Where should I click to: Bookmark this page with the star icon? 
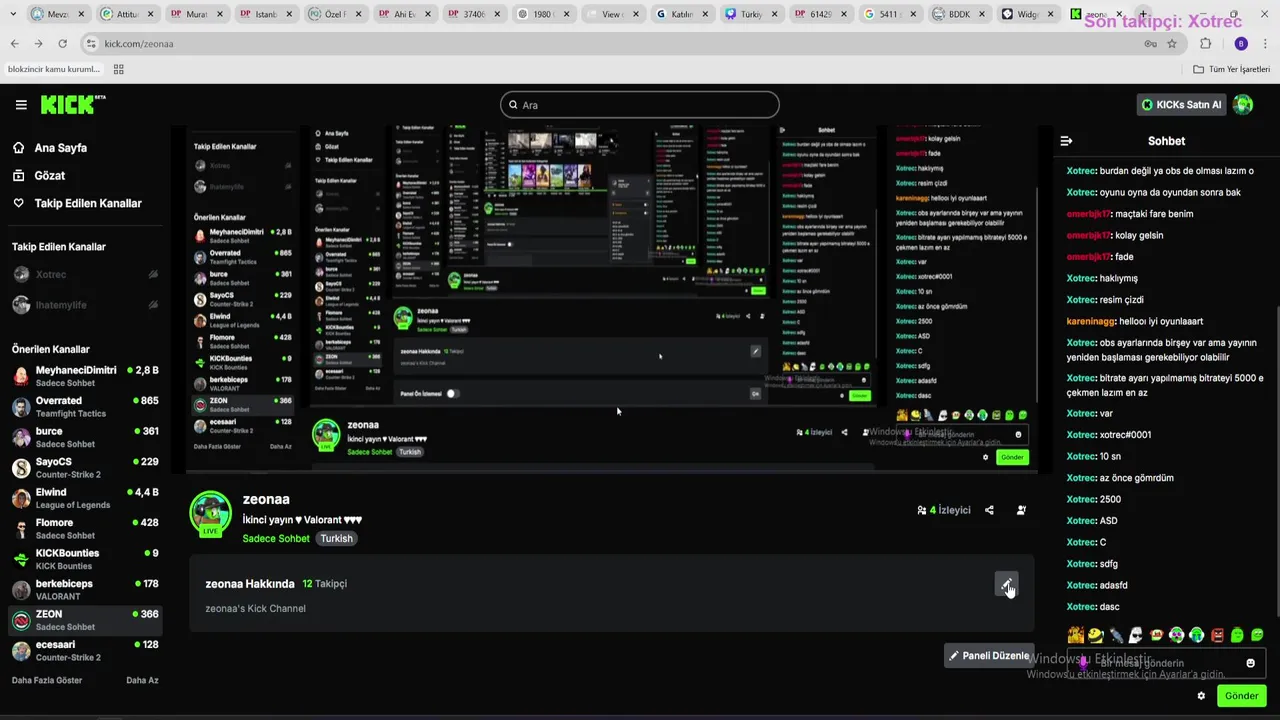tap(1172, 44)
